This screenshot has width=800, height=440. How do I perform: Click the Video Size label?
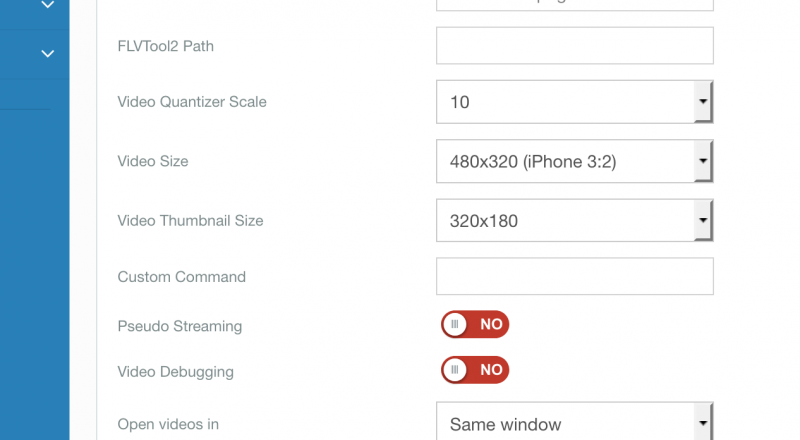coord(153,161)
